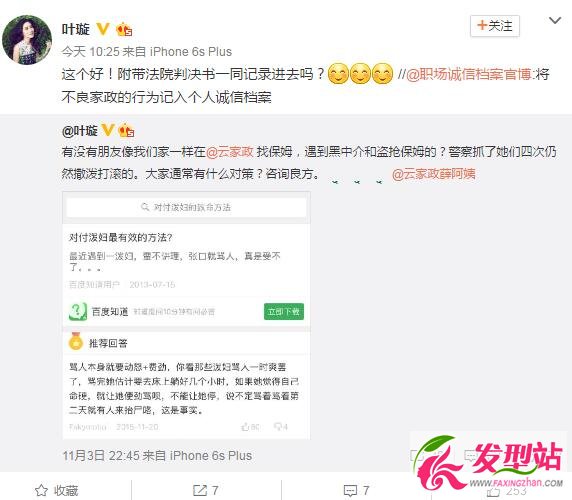Screen dimensions: 572x500
Task: Follow the user with +关注 button
Action: 495,26
